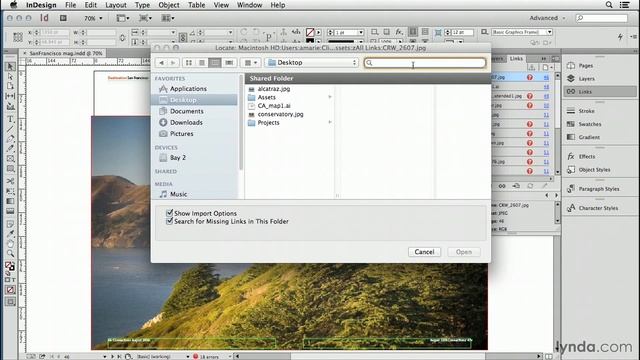
Task: Open the arrange items dropdown in the dialog
Action: point(251,62)
